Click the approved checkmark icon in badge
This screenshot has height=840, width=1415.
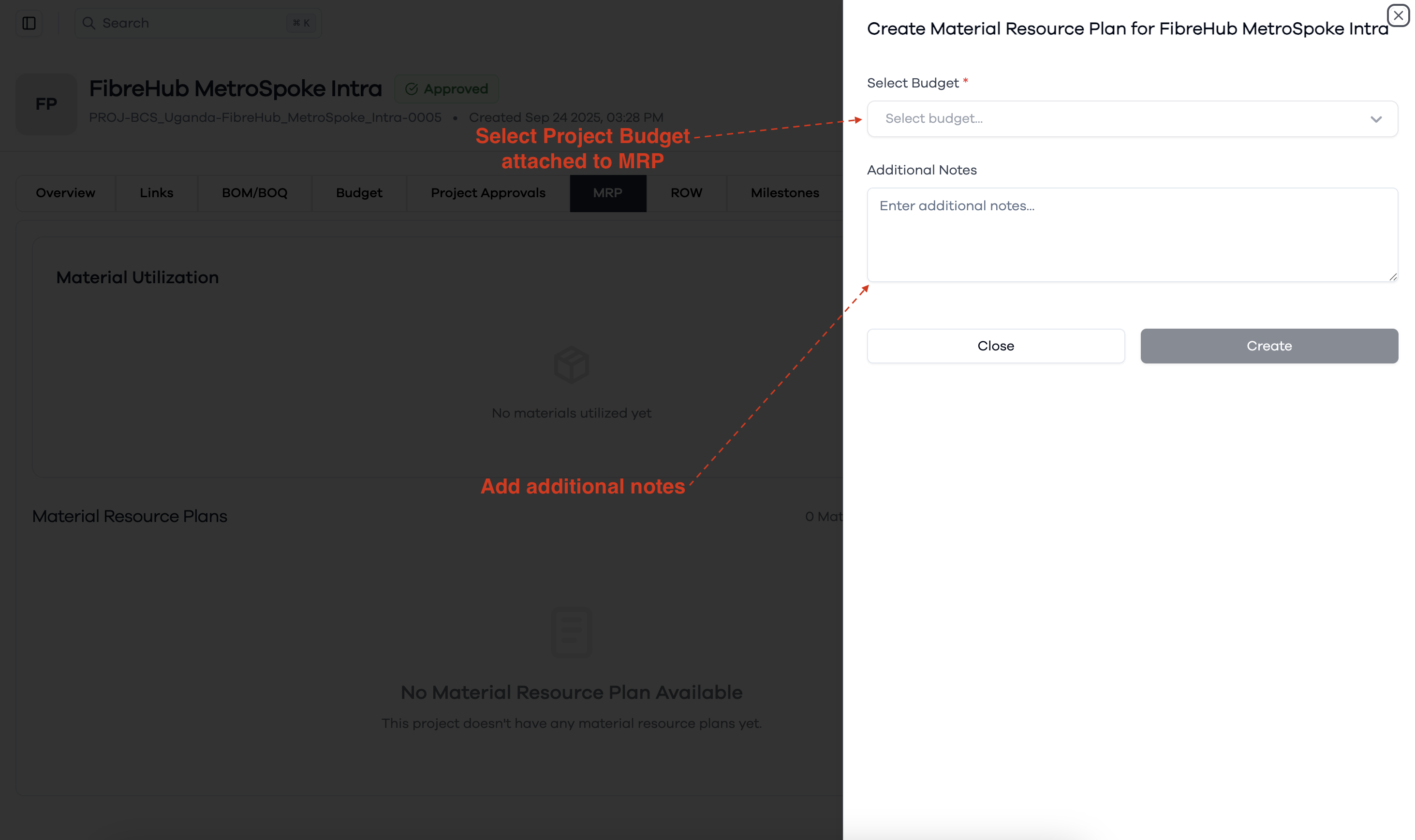(x=412, y=89)
